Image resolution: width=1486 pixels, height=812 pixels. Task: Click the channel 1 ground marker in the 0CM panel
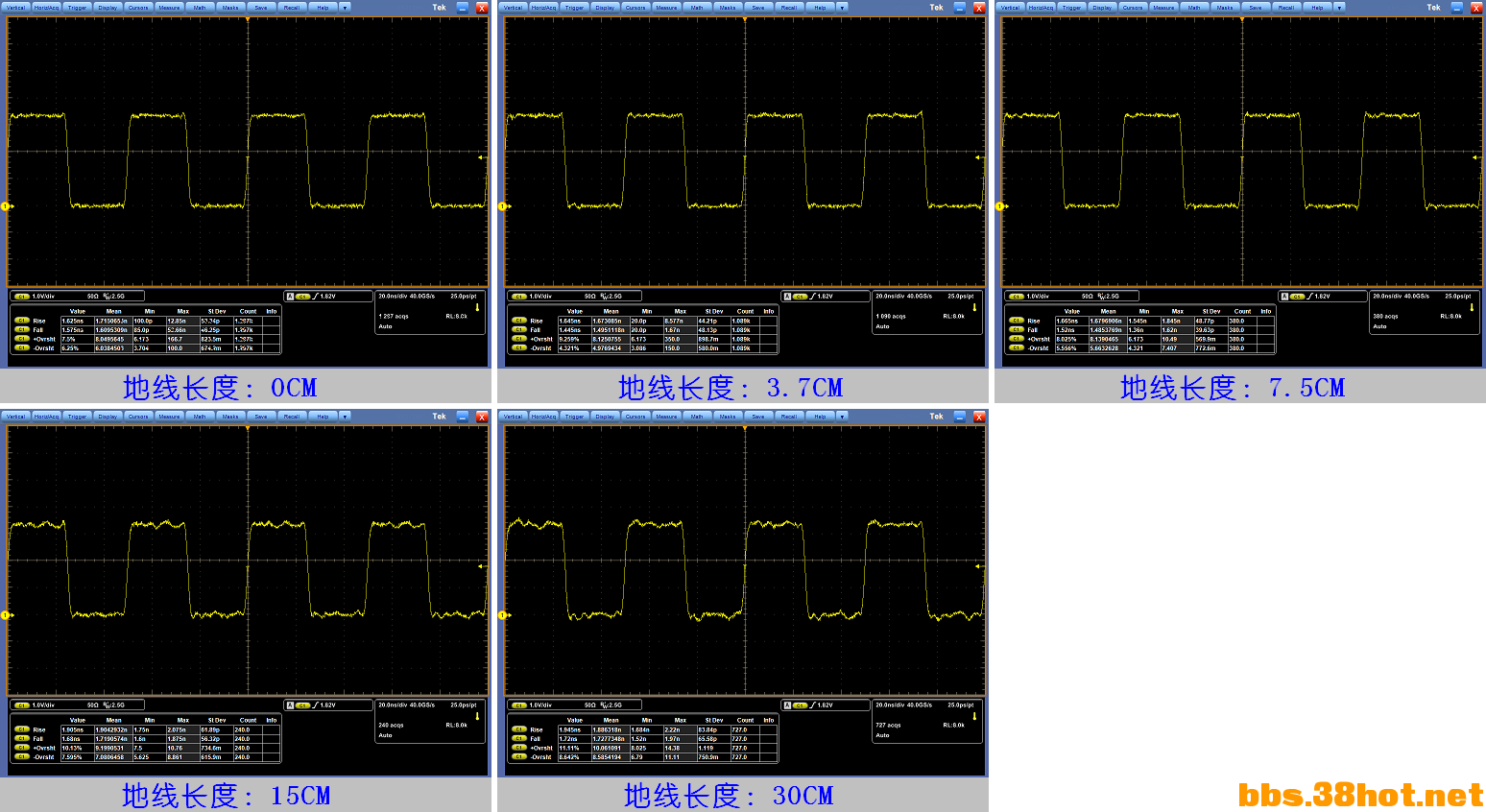click(x=5, y=206)
